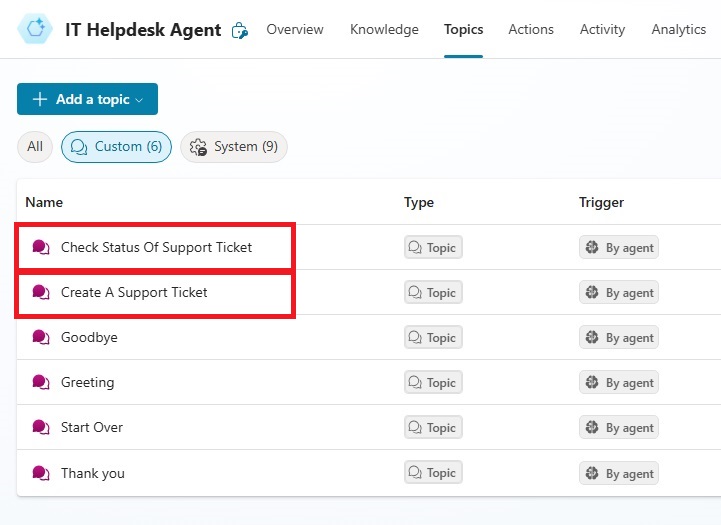Click the gear icon in System filter

click(x=198, y=147)
